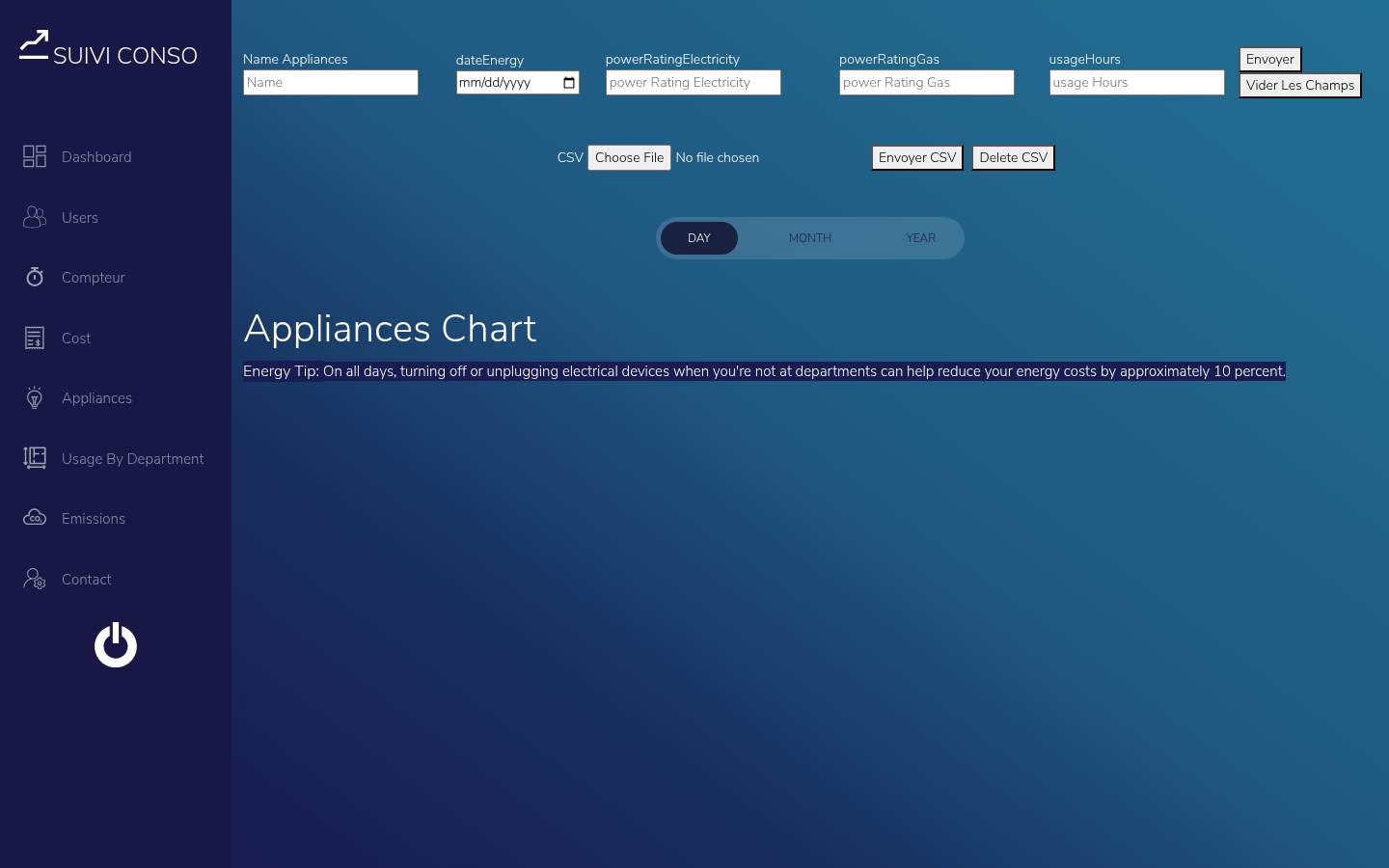The width and height of the screenshot is (1389, 868).
Task: Focus the dateEnergy date field
Action: point(518,83)
